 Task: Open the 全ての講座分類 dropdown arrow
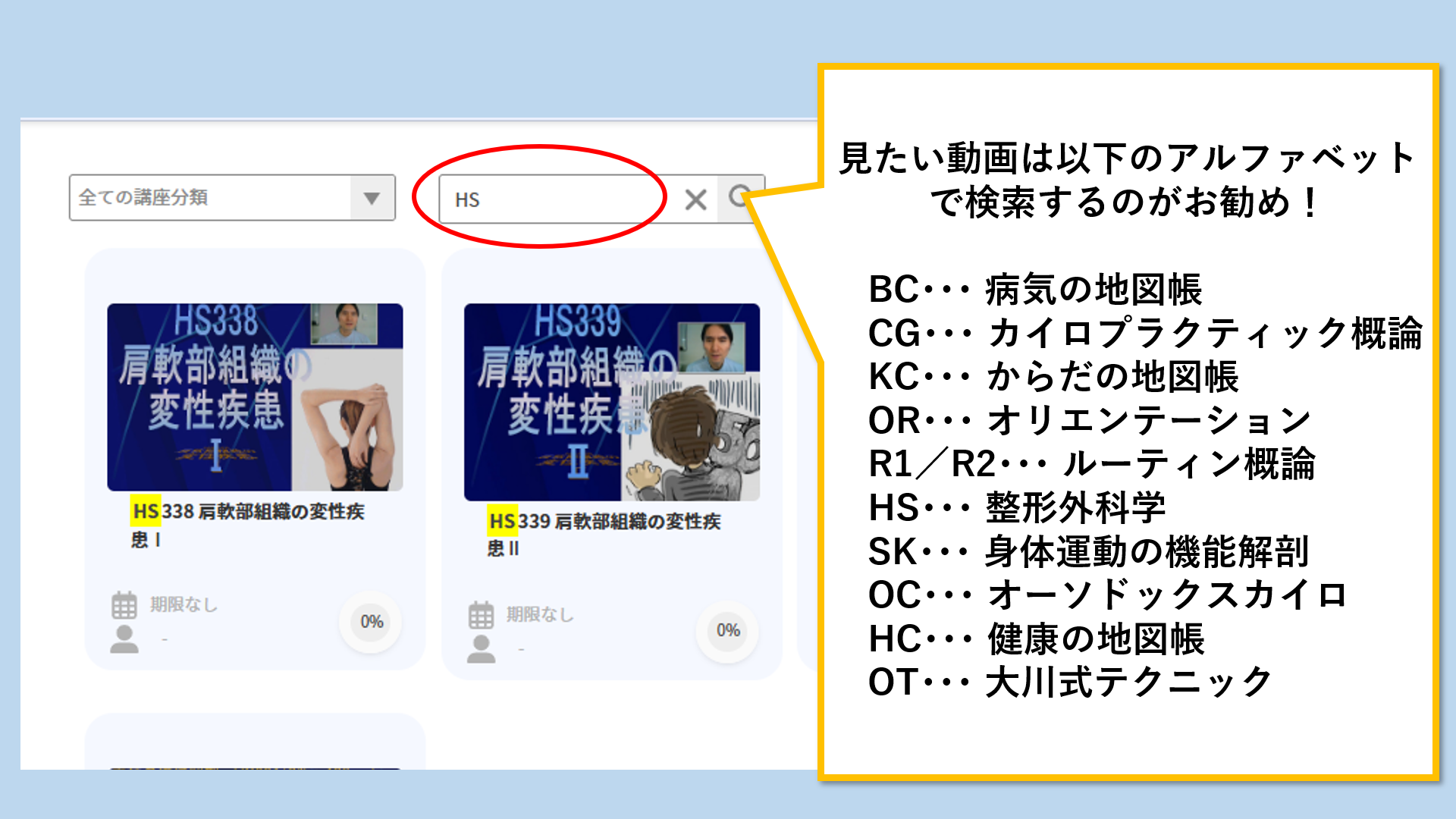(372, 198)
